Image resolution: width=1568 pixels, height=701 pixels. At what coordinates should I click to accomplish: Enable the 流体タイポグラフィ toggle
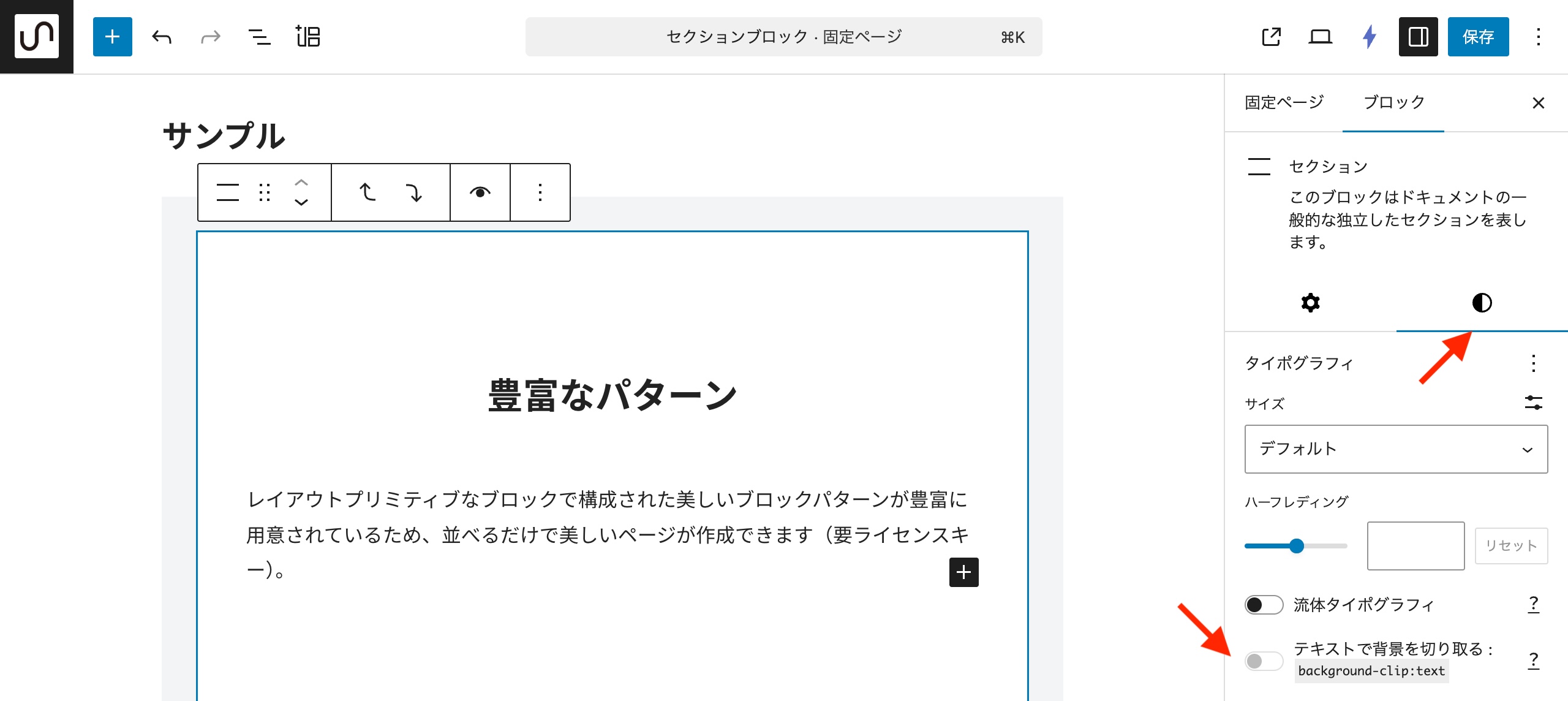(x=1264, y=605)
